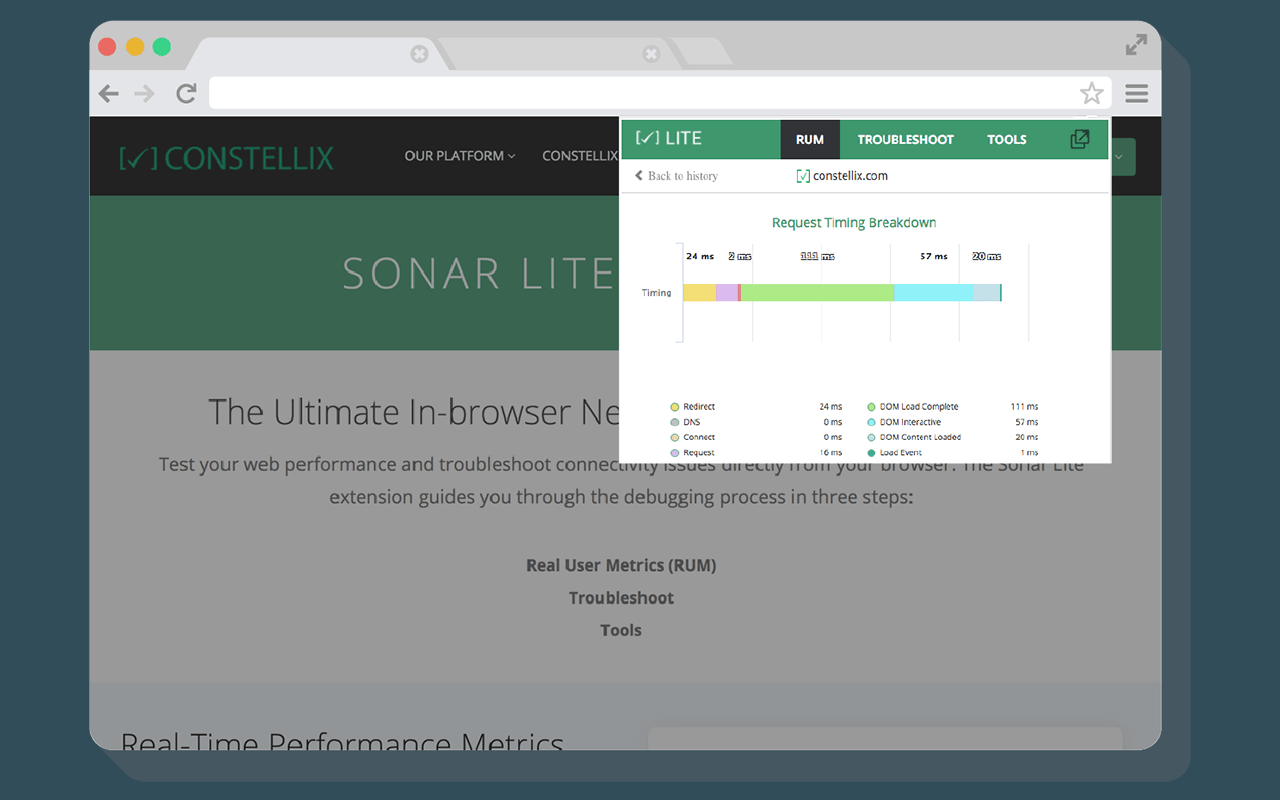Close the first browser tab

(420, 54)
